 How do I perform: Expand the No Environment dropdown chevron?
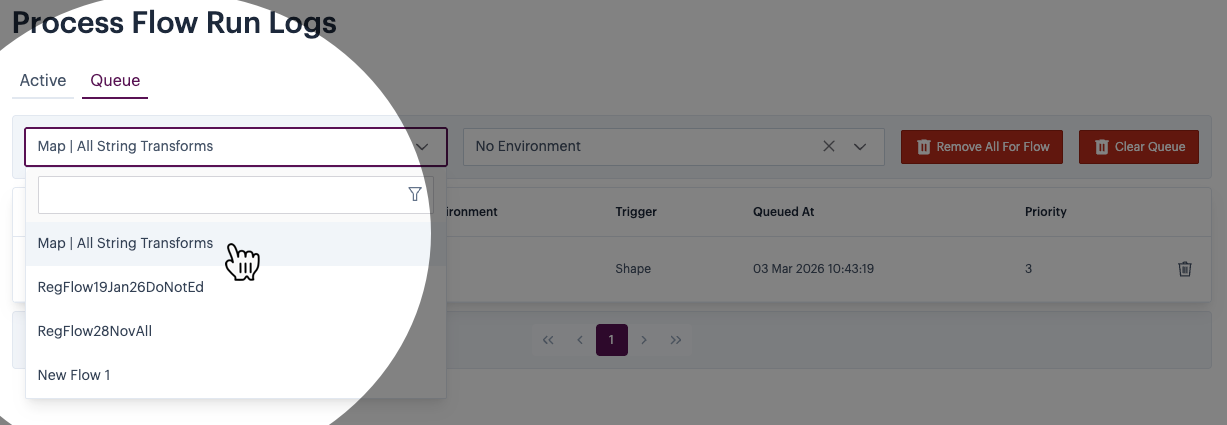[x=860, y=146]
